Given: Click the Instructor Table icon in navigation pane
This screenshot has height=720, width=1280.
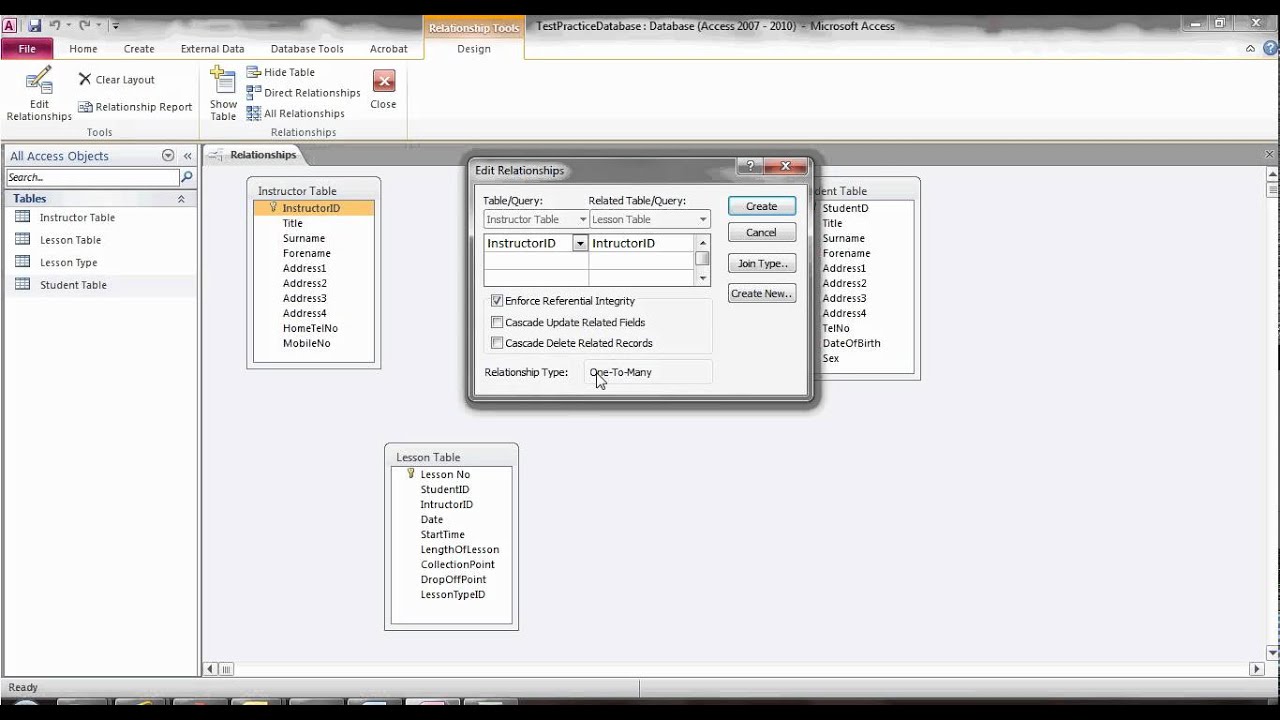Looking at the screenshot, I should pyautogui.click(x=22, y=217).
